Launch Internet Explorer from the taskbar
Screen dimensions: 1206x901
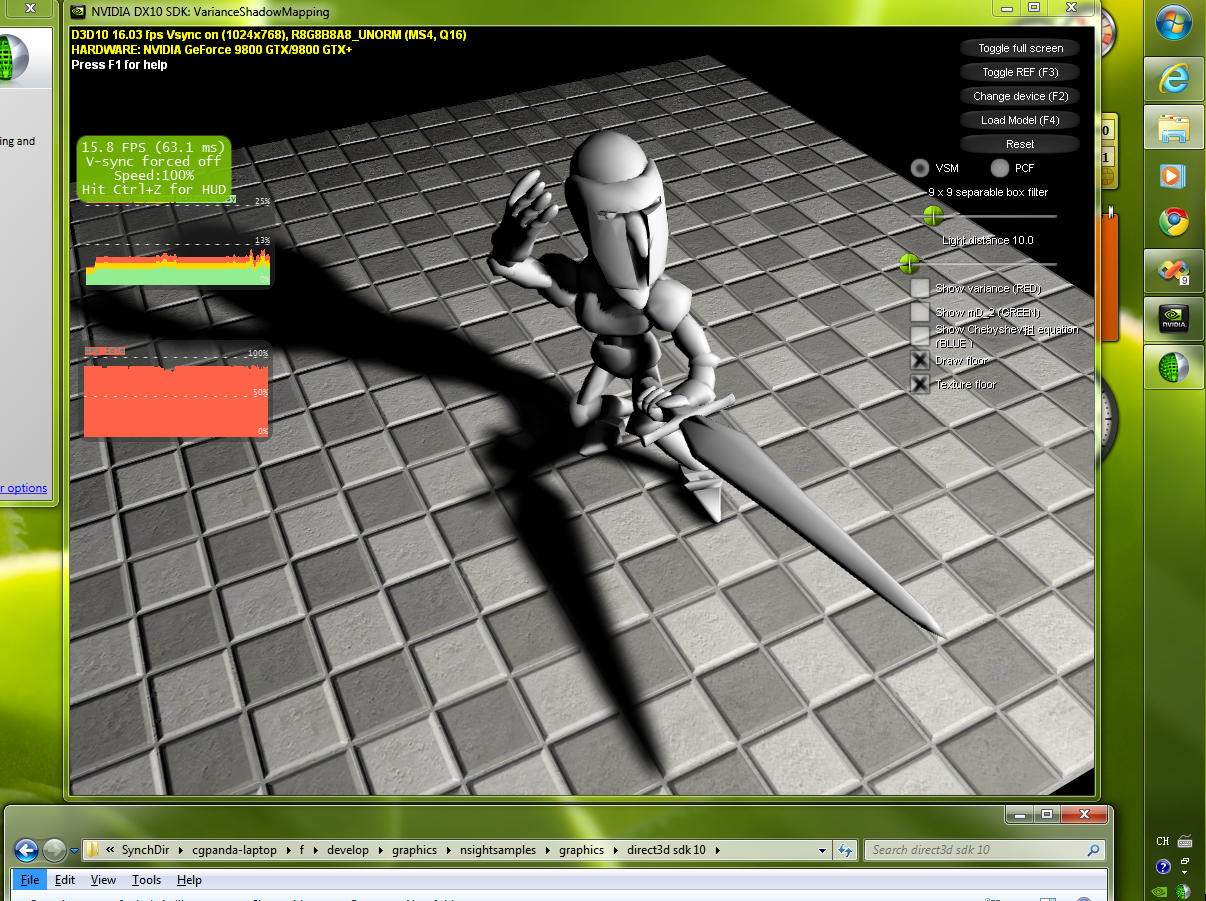[x=1173, y=77]
